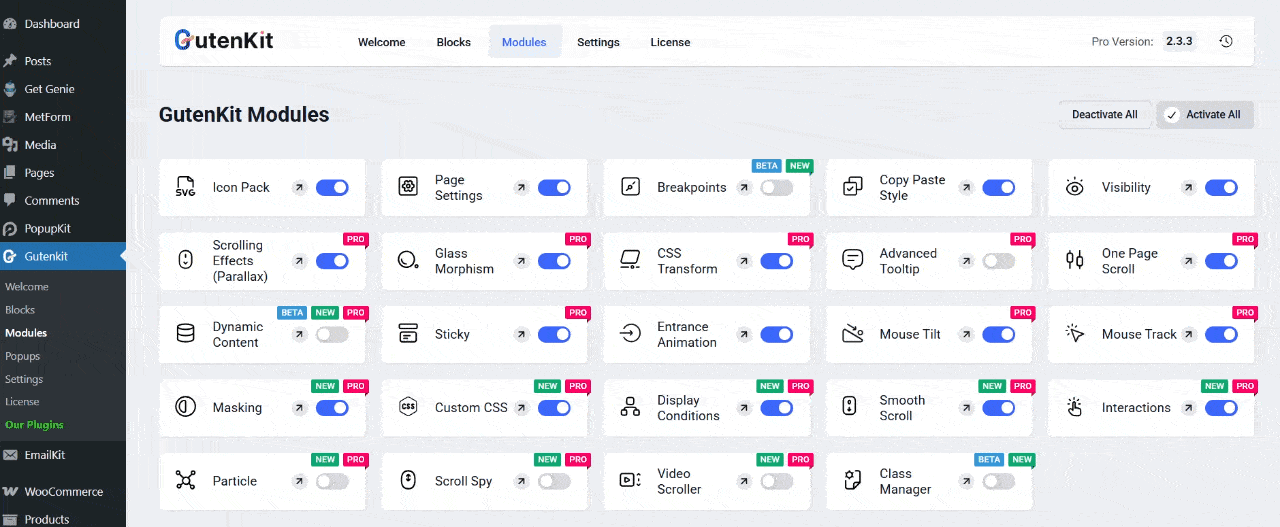1280x527 pixels.
Task: Click the version history clock icon
Action: (1226, 42)
